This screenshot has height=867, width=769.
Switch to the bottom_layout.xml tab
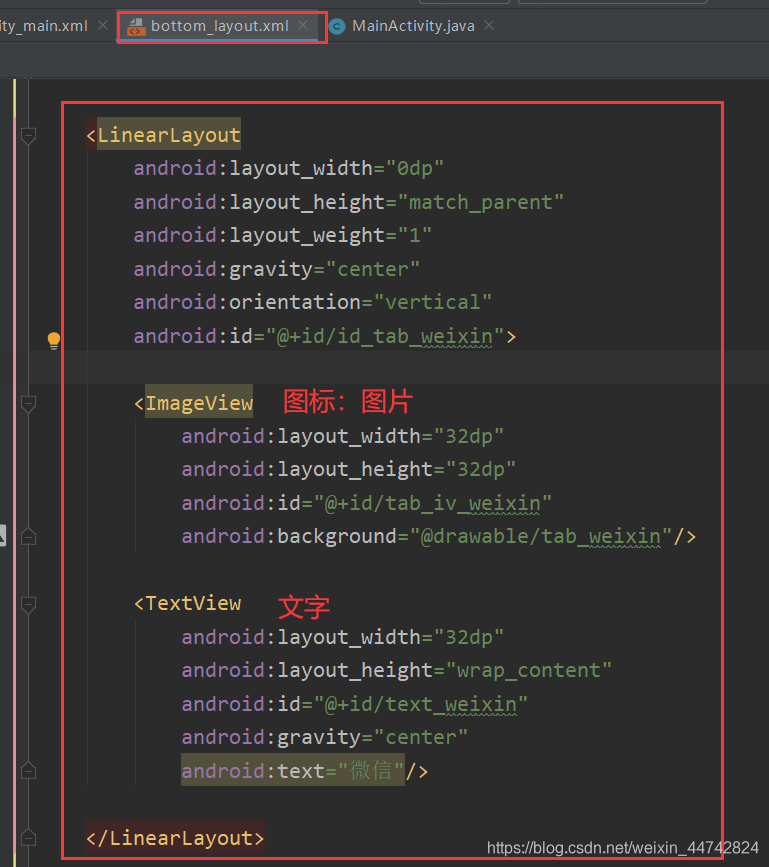coord(219,26)
